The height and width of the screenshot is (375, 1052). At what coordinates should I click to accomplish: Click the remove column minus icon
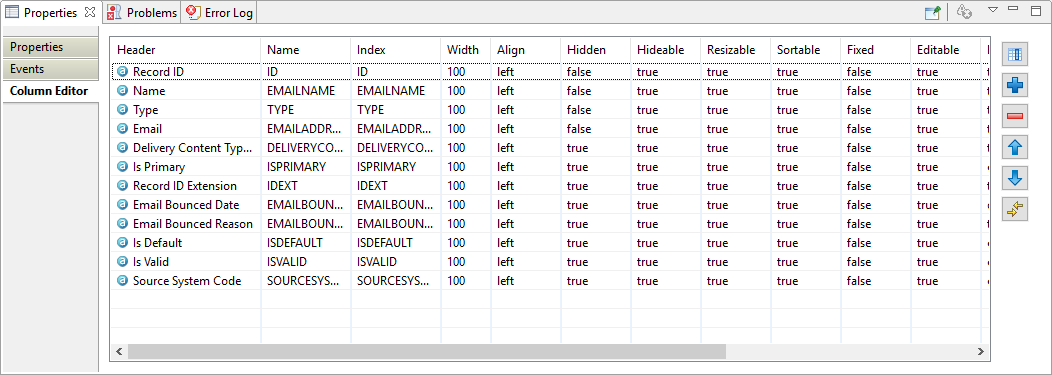point(1014,117)
